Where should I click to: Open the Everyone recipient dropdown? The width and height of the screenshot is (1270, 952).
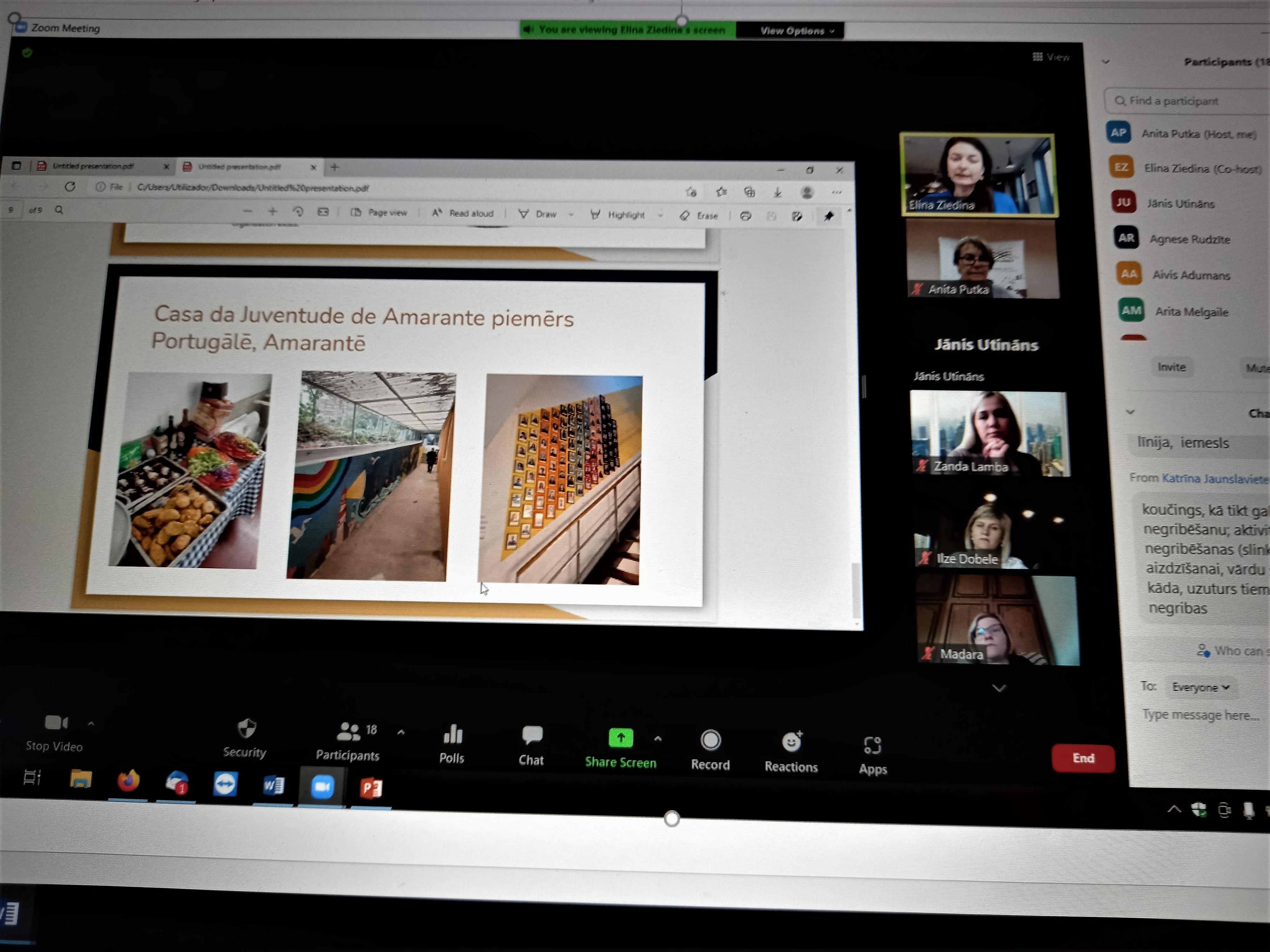1200,687
